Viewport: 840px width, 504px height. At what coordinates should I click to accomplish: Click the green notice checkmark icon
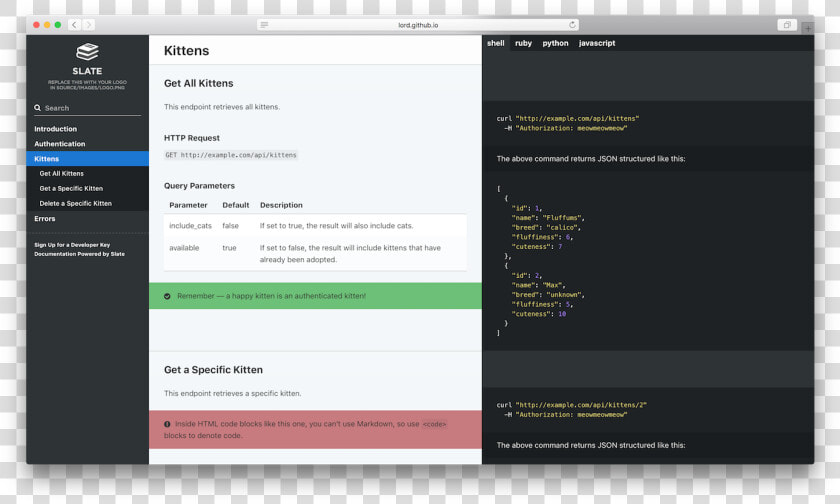pyautogui.click(x=167, y=296)
